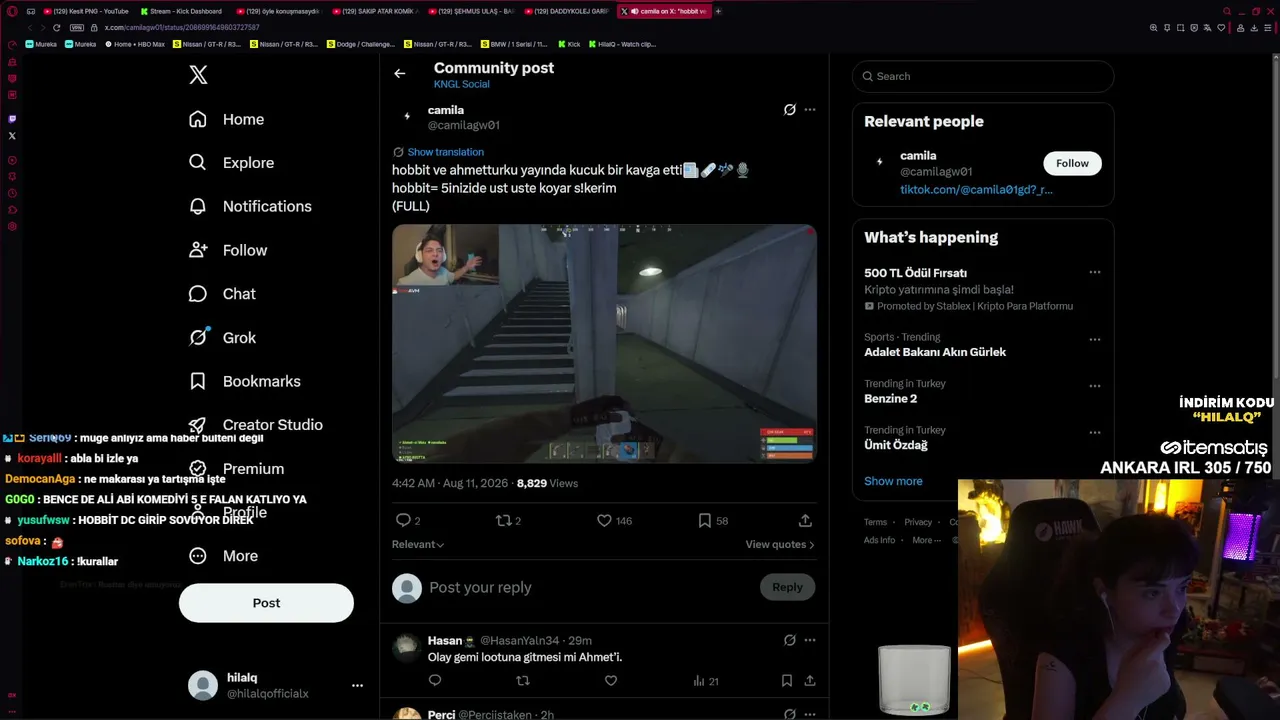Open the browser easy-setup menu icon
1280x720 pixels.
(1267, 28)
